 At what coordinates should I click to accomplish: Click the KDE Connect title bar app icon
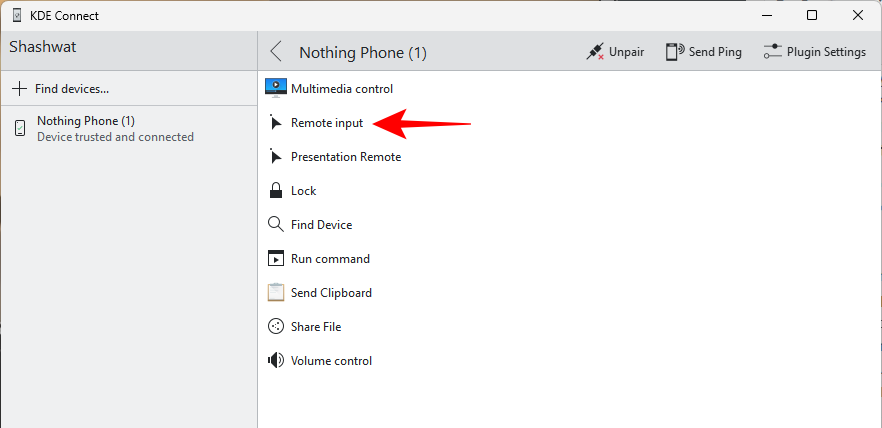pyautogui.click(x=17, y=16)
